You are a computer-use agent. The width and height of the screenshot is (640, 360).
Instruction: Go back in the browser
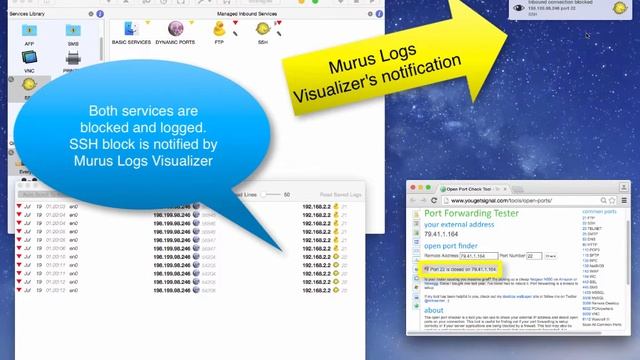coord(413,200)
